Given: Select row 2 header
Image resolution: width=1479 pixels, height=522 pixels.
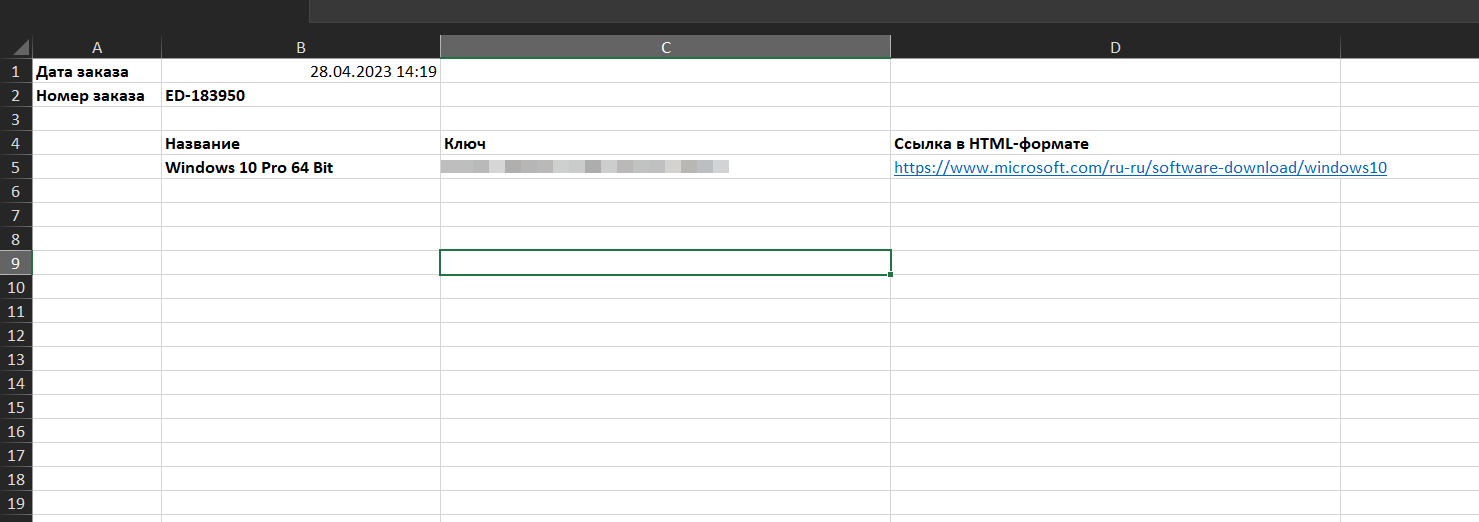Looking at the screenshot, I should point(16,96).
